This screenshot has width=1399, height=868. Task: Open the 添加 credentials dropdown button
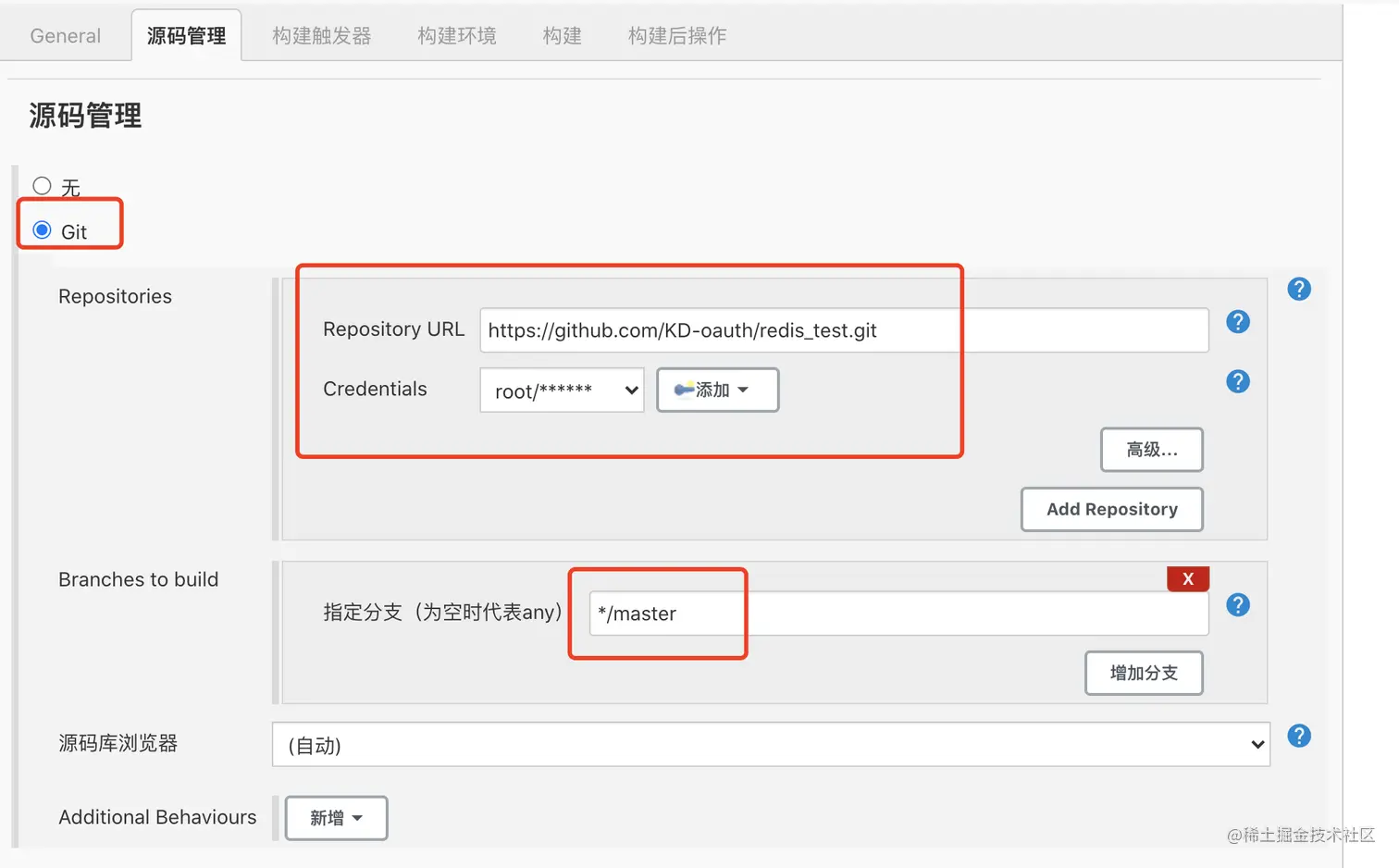pos(717,390)
